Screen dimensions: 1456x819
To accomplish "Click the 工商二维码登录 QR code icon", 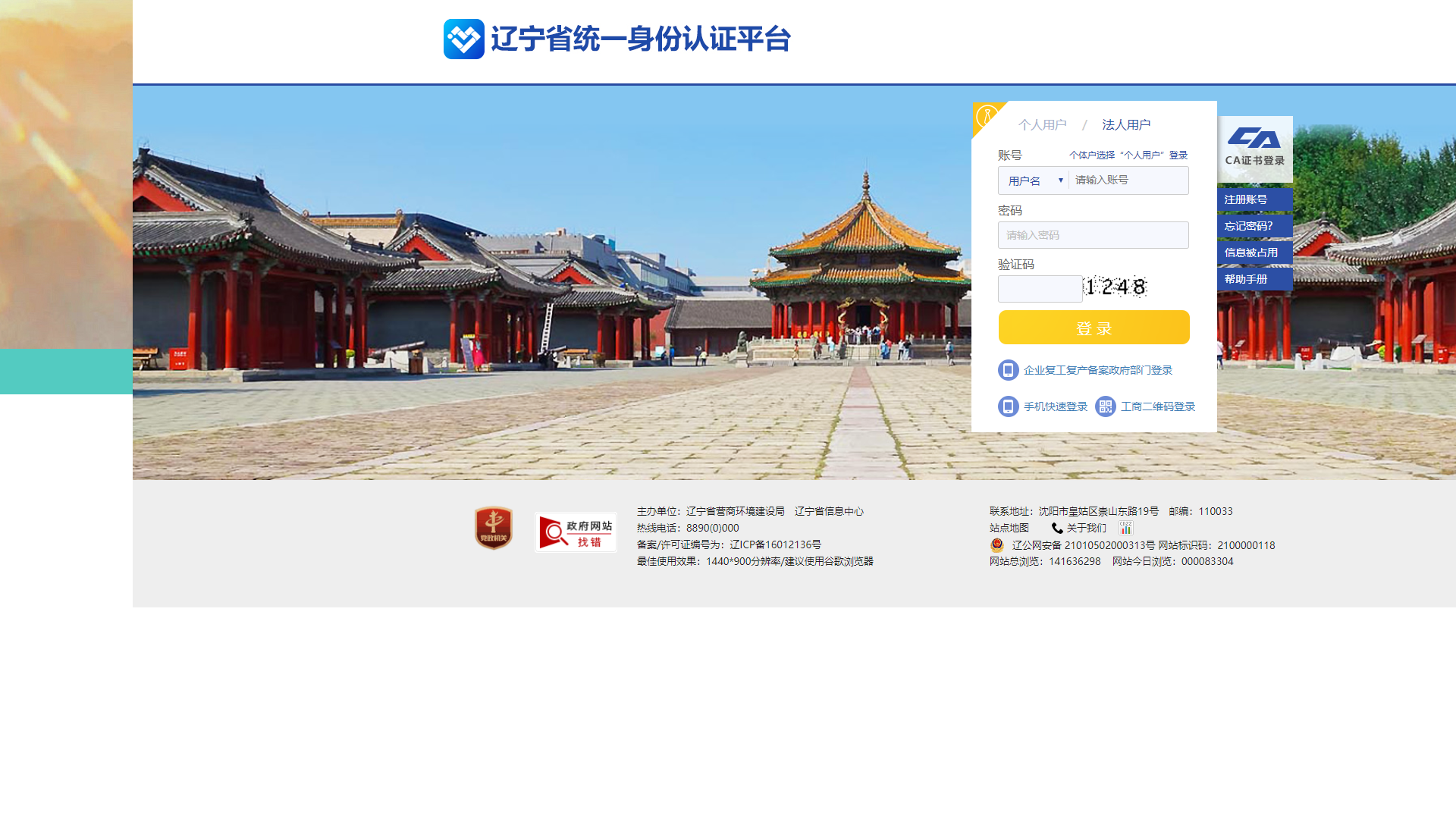I will click(x=1105, y=406).
